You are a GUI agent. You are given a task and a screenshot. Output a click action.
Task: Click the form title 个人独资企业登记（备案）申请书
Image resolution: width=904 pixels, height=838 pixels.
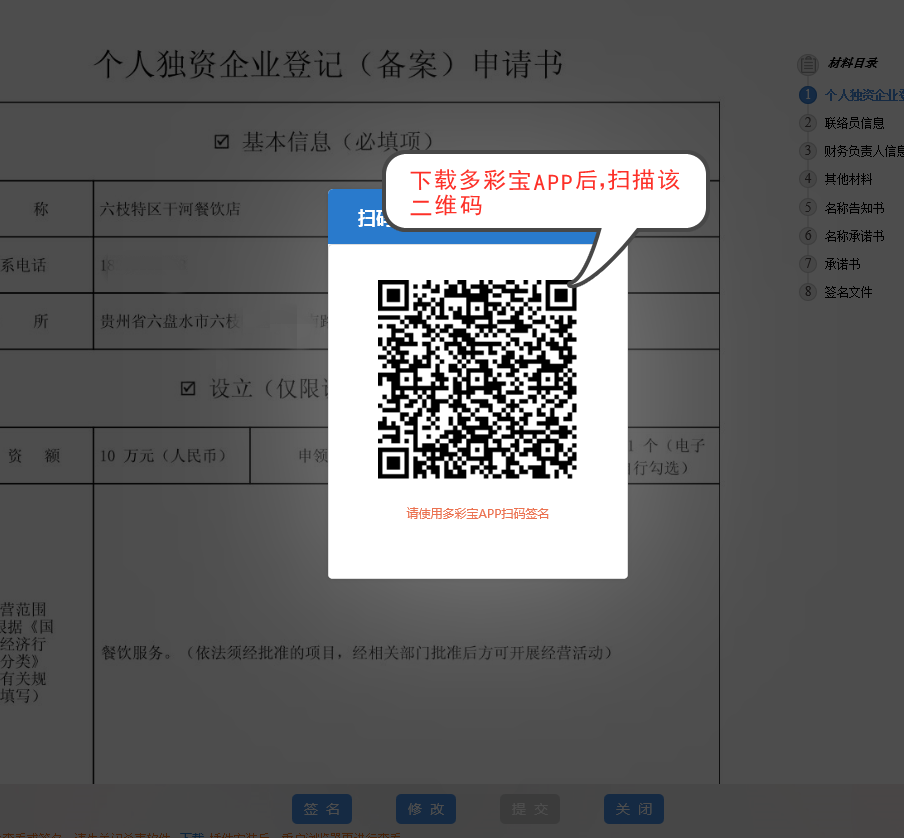(x=327, y=64)
